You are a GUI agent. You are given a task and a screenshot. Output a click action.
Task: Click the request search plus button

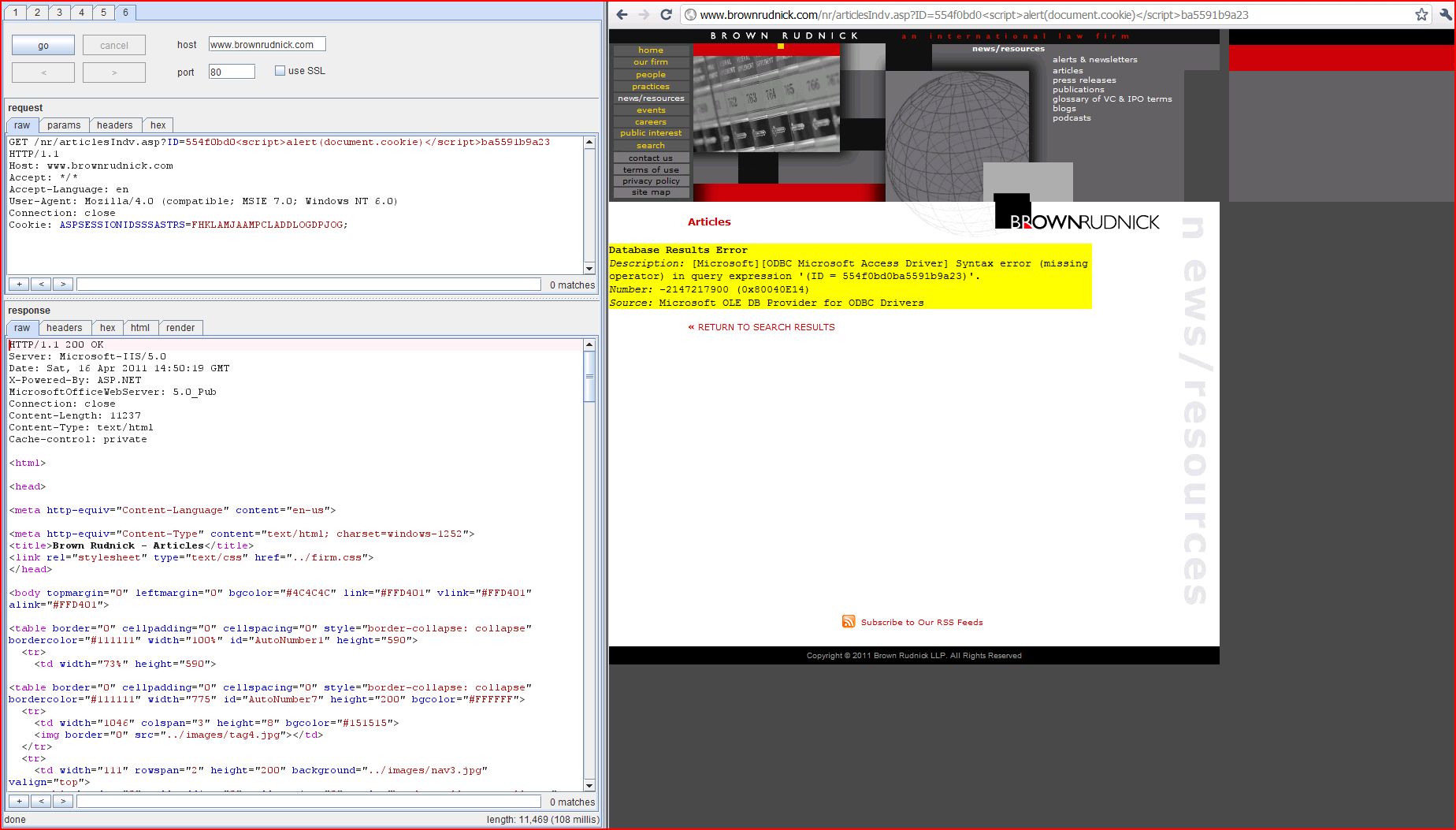(19, 285)
